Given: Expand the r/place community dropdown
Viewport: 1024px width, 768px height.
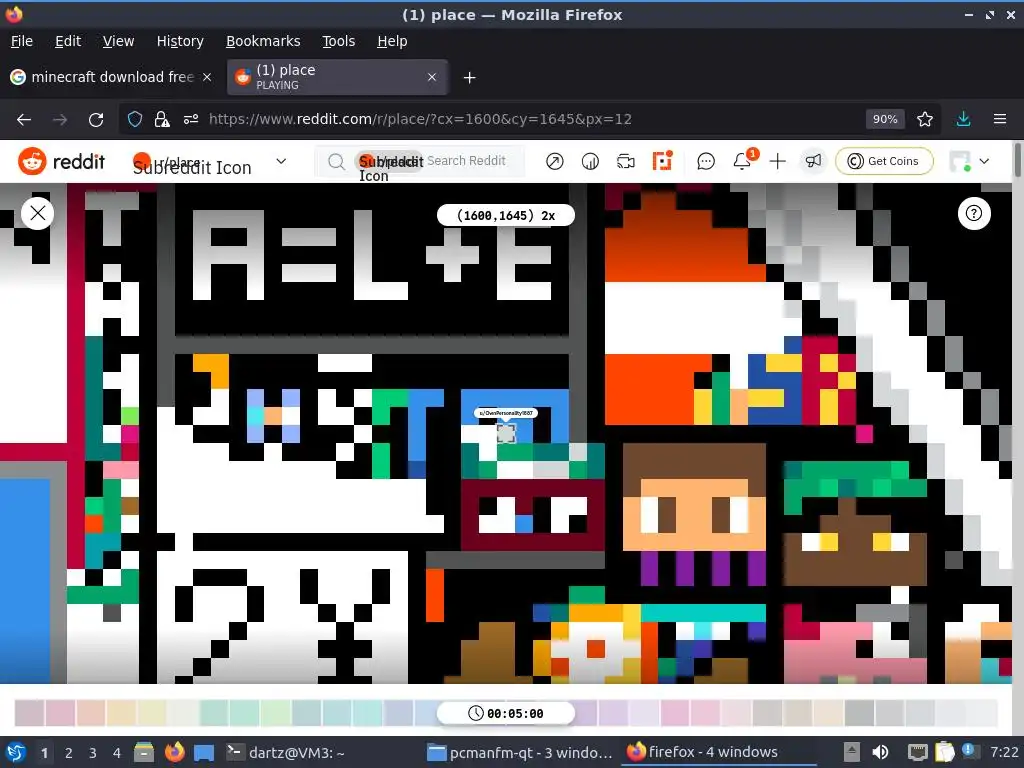Looking at the screenshot, I should (281, 161).
